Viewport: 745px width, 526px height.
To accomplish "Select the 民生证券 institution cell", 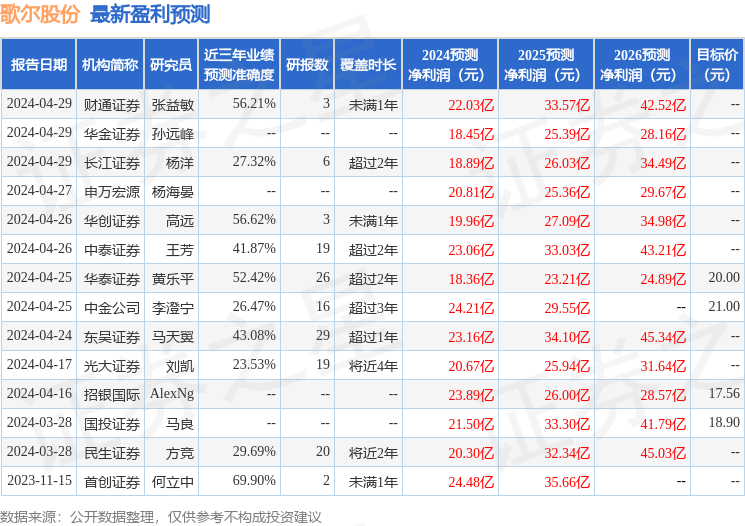I will click(x=112, y=452).
